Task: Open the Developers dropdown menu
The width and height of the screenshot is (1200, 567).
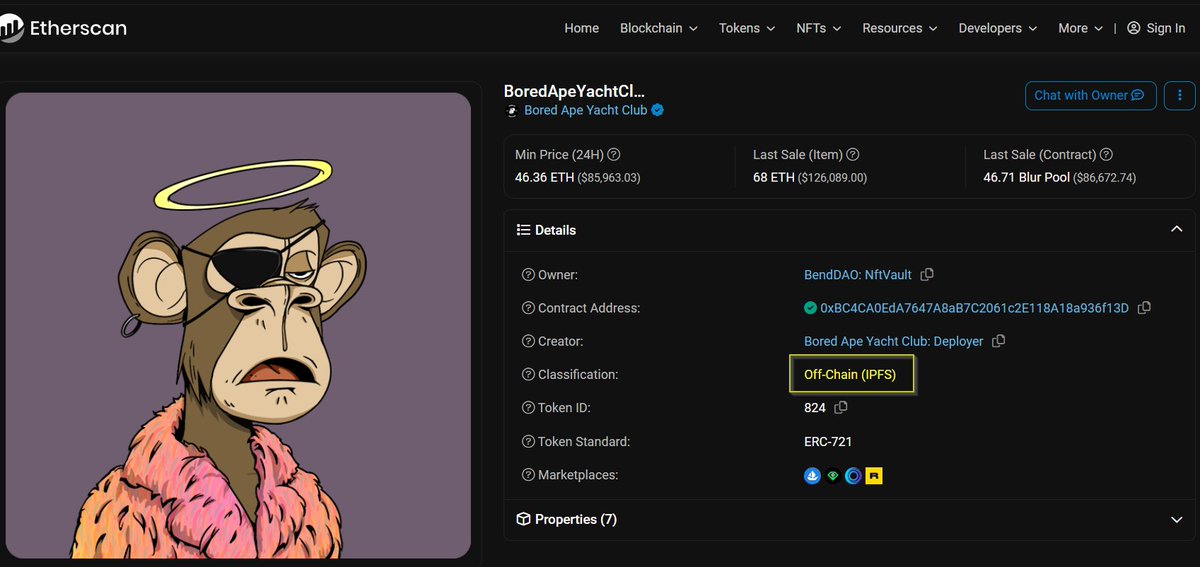Action: coord(998,28)
